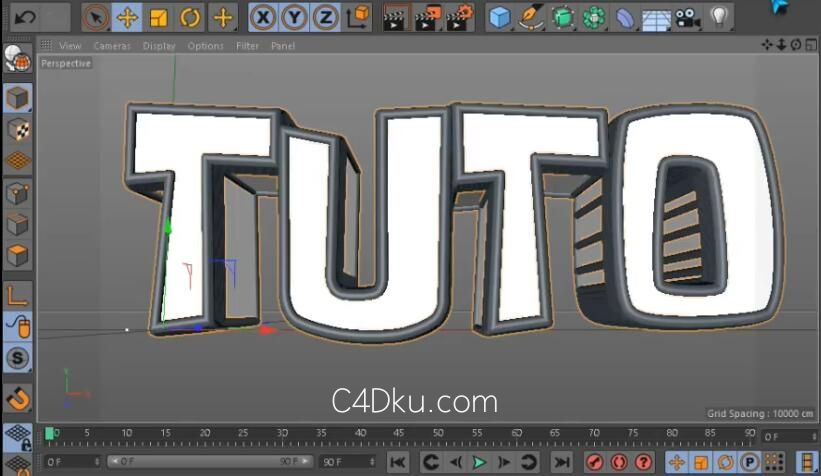Open the Display viewport menu

click(x=159, y=46)
